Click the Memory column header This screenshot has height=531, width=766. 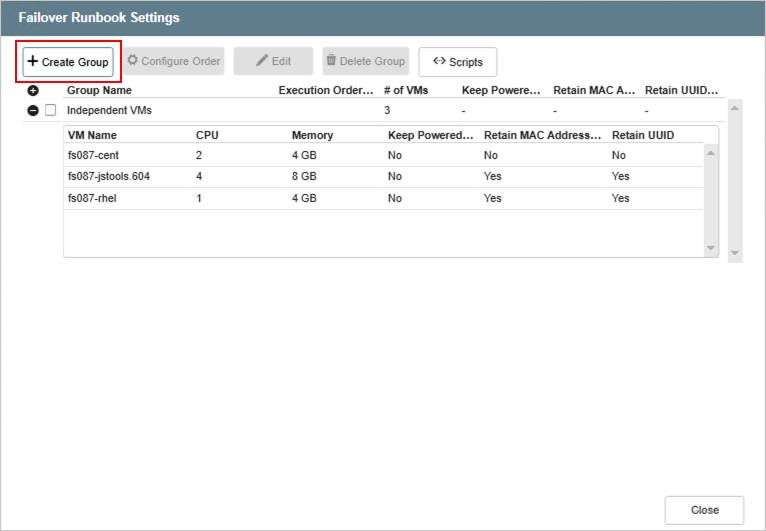[x=312, y=135]
